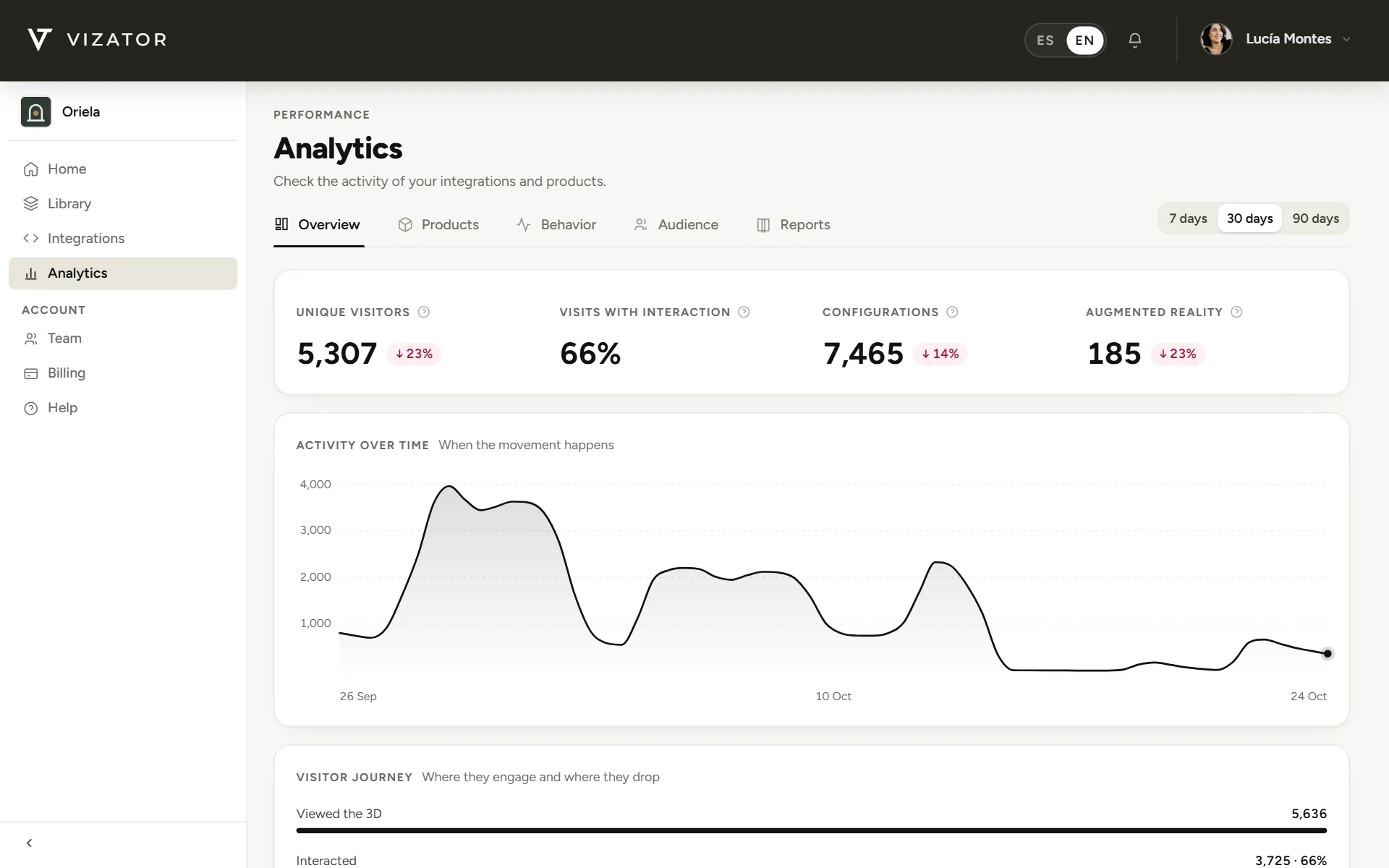Click the Augmented Reality help icon

(x=1236, y=312)
